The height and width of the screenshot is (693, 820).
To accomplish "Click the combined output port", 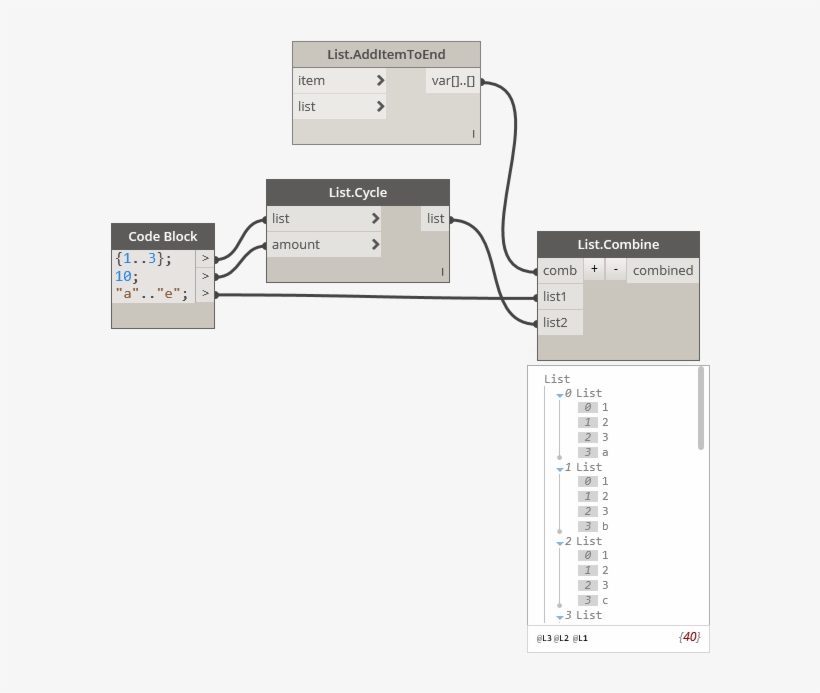I will click(x=662, y=270).
